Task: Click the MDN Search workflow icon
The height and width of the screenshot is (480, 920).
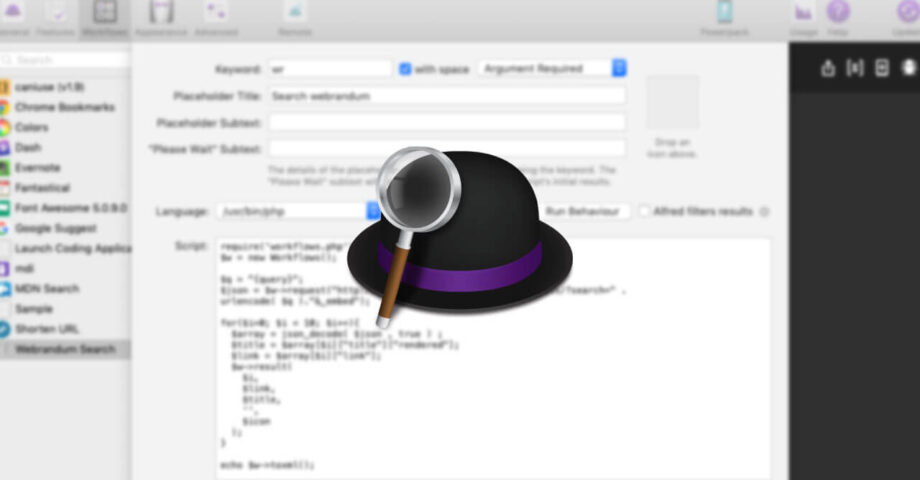Action: pyautogui.click(x=4, y=289)
